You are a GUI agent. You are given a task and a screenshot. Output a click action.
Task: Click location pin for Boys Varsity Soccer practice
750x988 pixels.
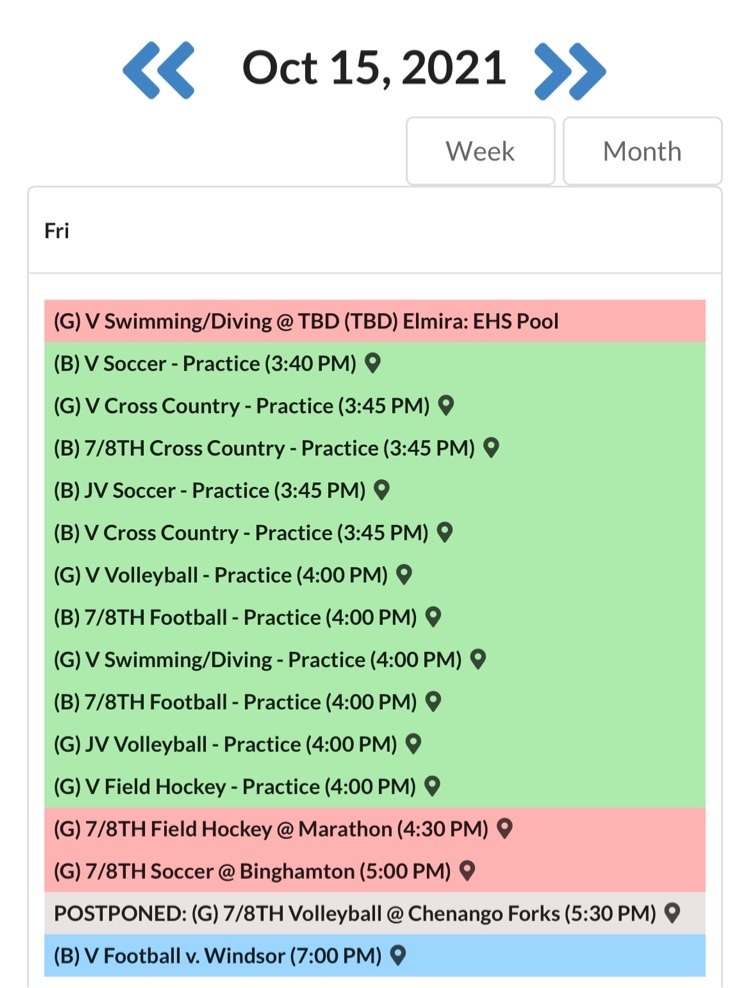[x=372, y=363]
